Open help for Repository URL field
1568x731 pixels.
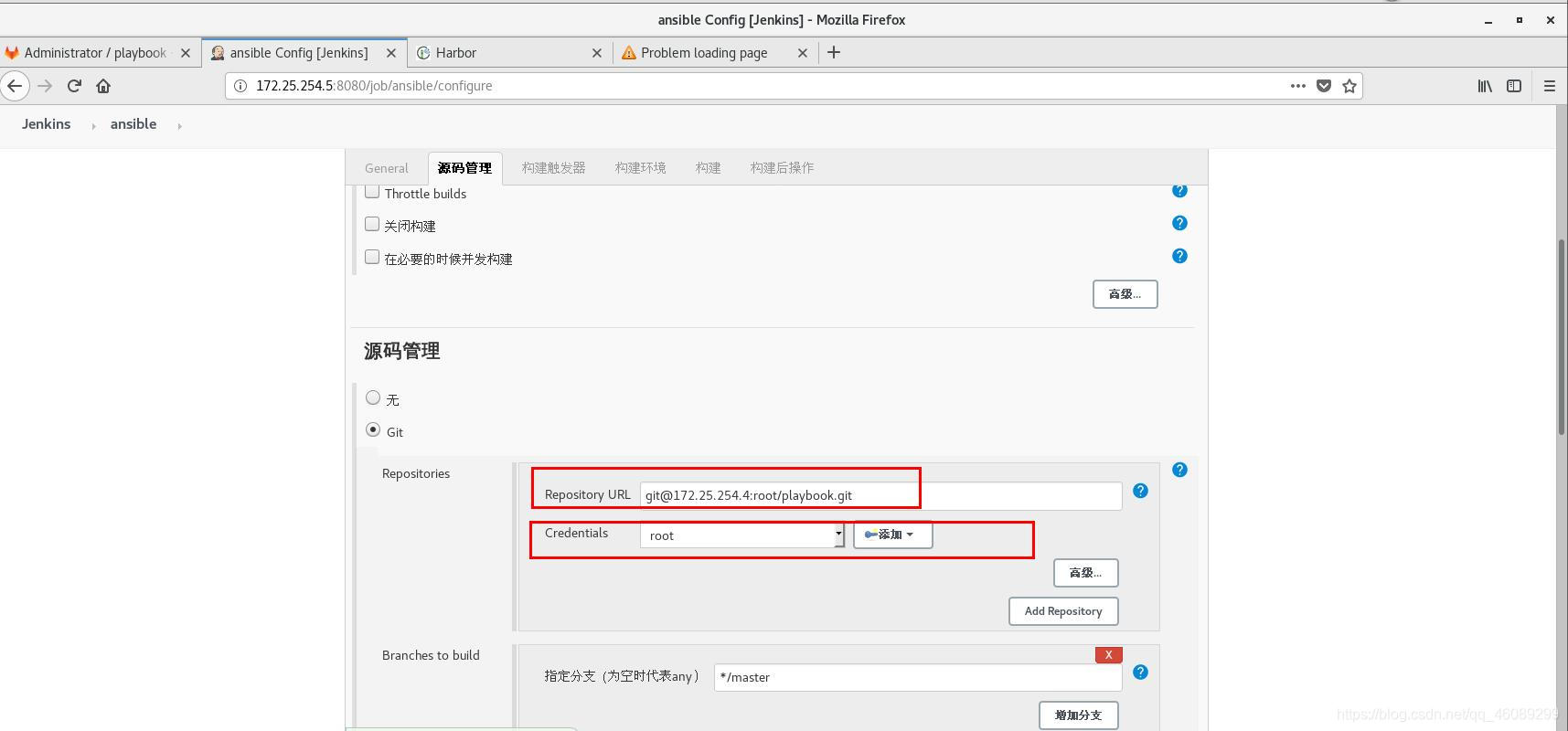(x=1140, y=491)
